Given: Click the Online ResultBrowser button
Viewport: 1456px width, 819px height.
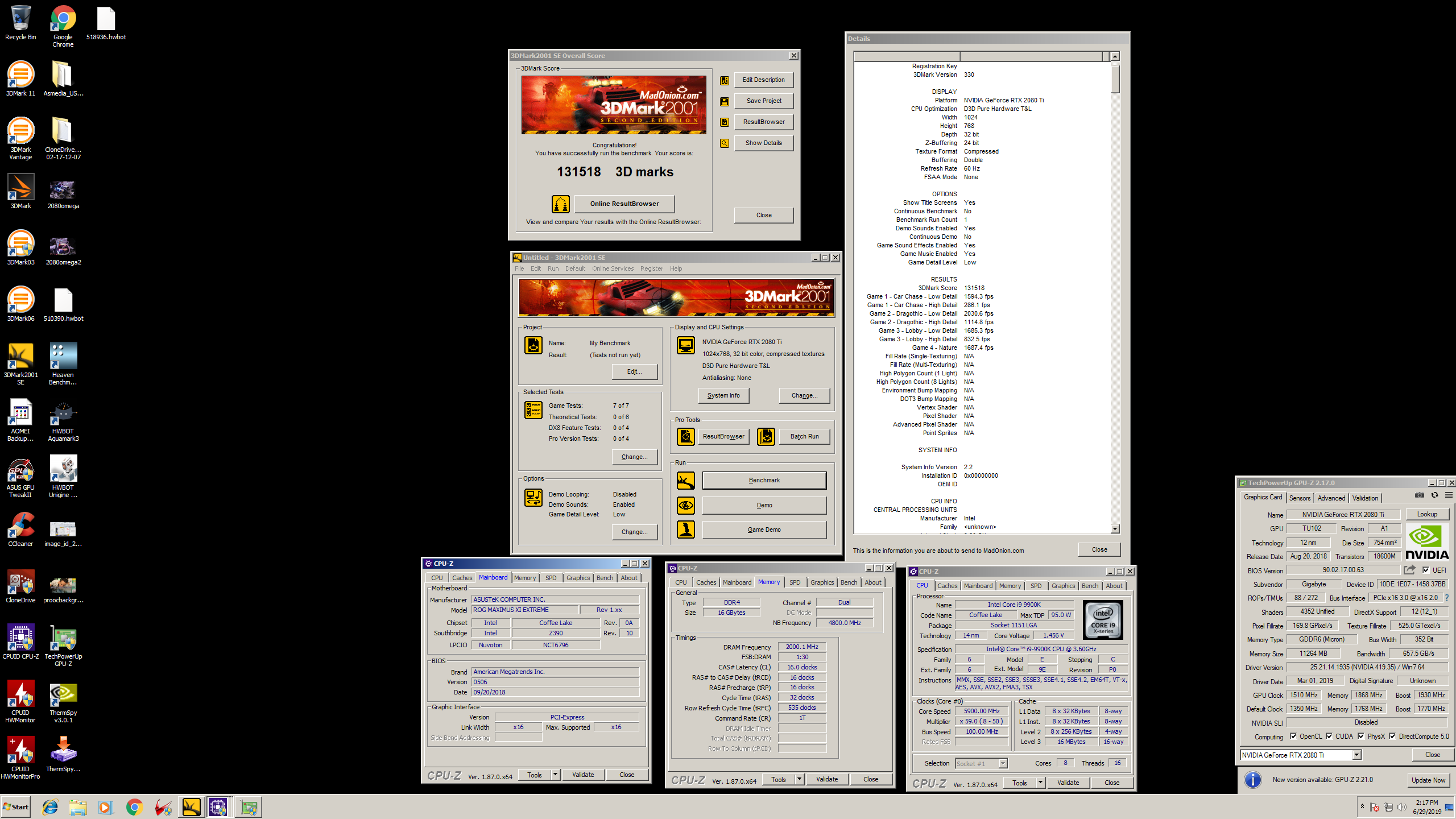Looking at the screenshot, I should (624, 204).
